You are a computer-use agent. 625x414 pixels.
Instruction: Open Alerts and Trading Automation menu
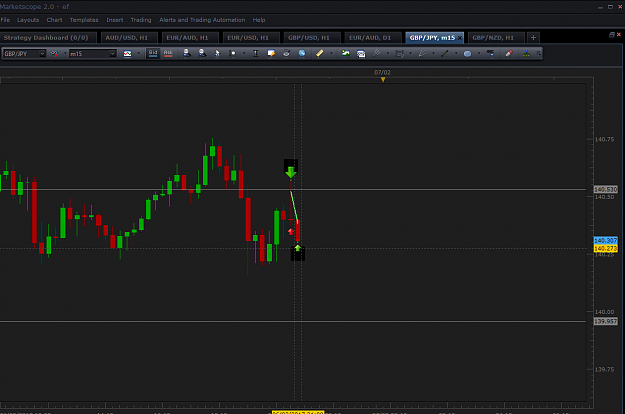coord(202,20)
